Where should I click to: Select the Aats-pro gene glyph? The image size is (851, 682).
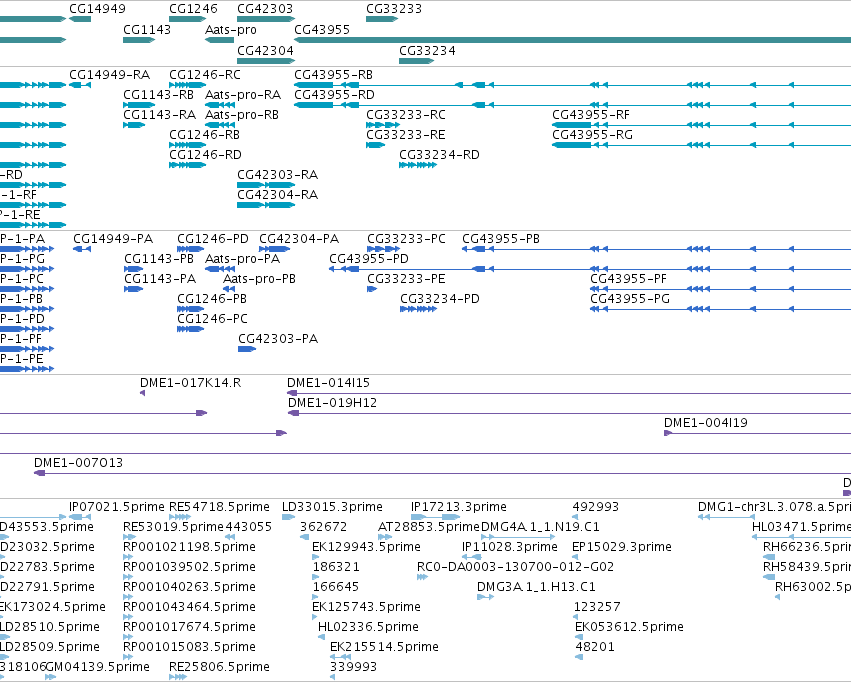[219, 40]
